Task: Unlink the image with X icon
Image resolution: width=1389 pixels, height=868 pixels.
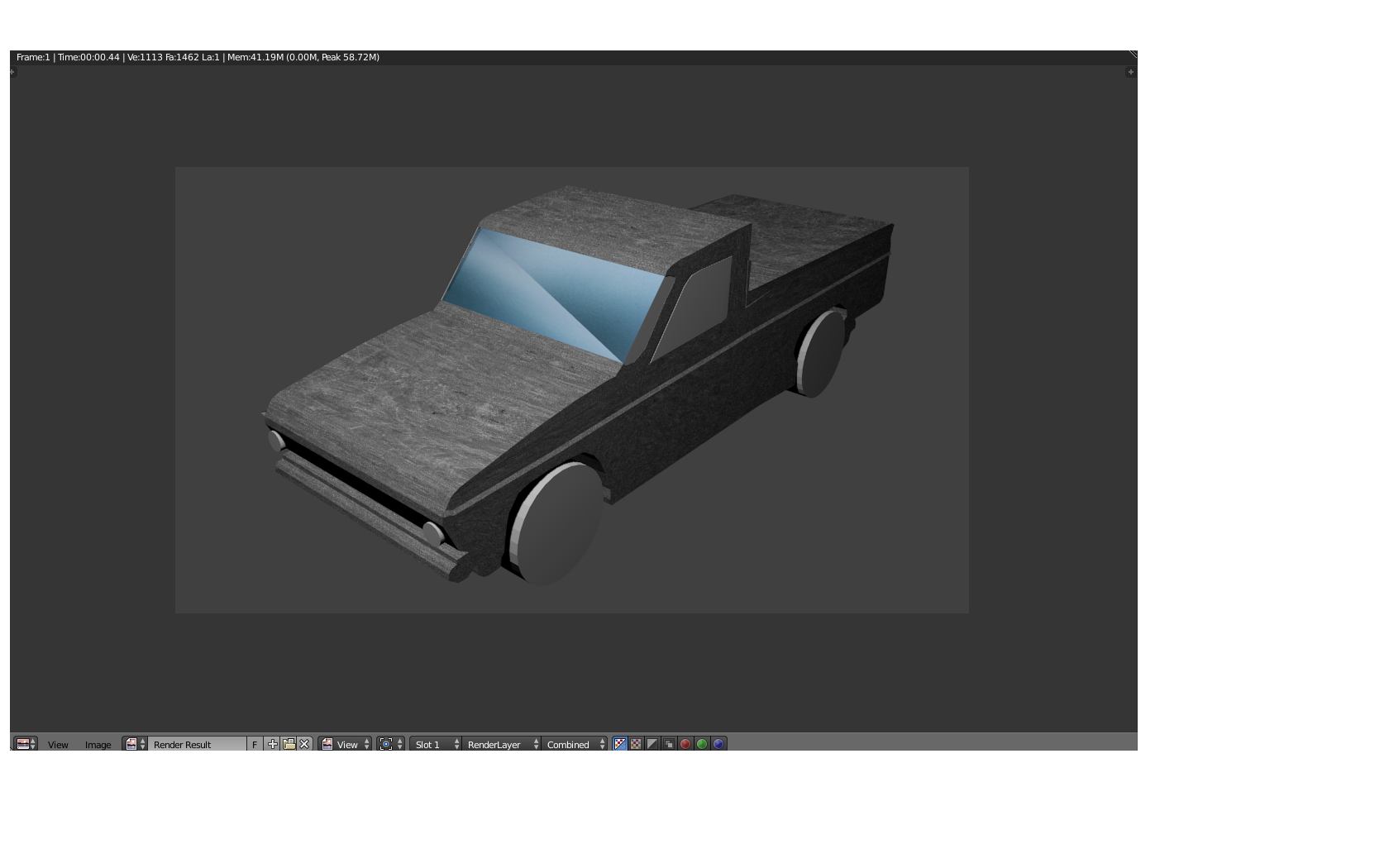Action: tap(305, 744)
